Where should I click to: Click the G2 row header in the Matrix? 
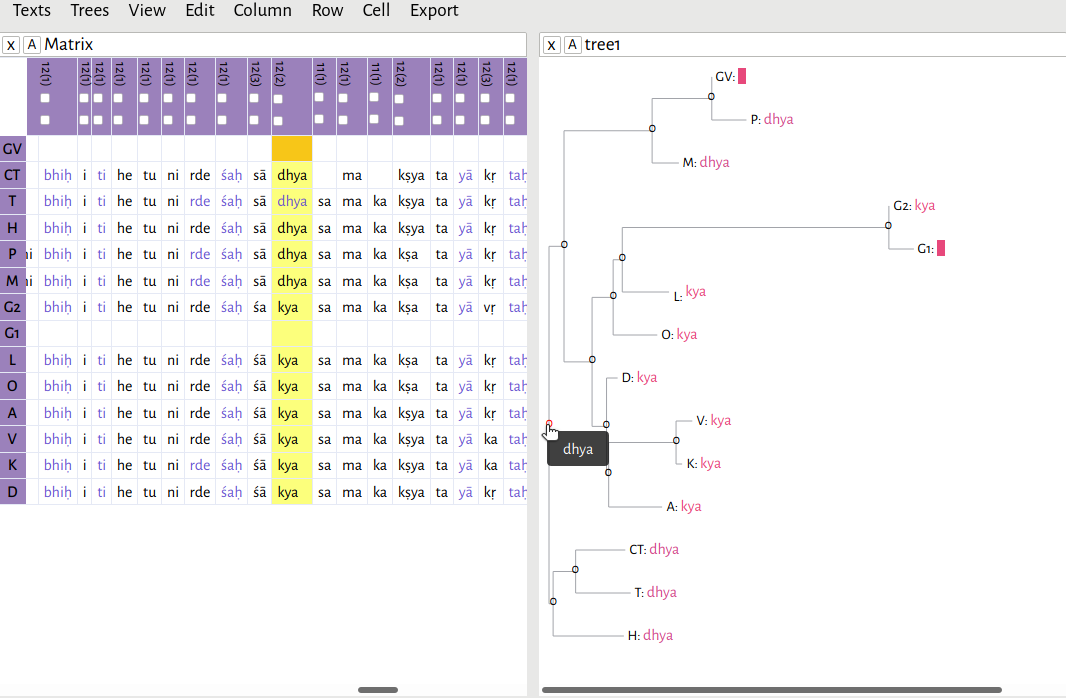tap(12, 307)
